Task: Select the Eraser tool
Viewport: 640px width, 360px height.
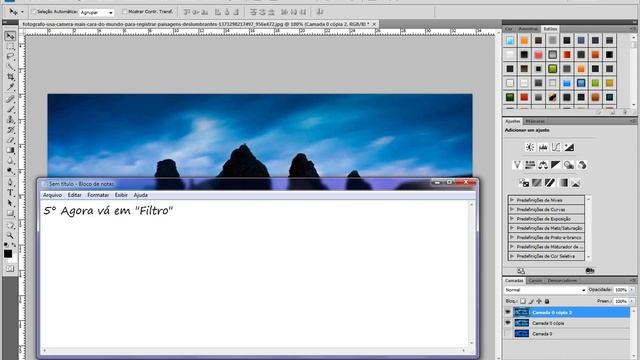Action: (10, 140)
